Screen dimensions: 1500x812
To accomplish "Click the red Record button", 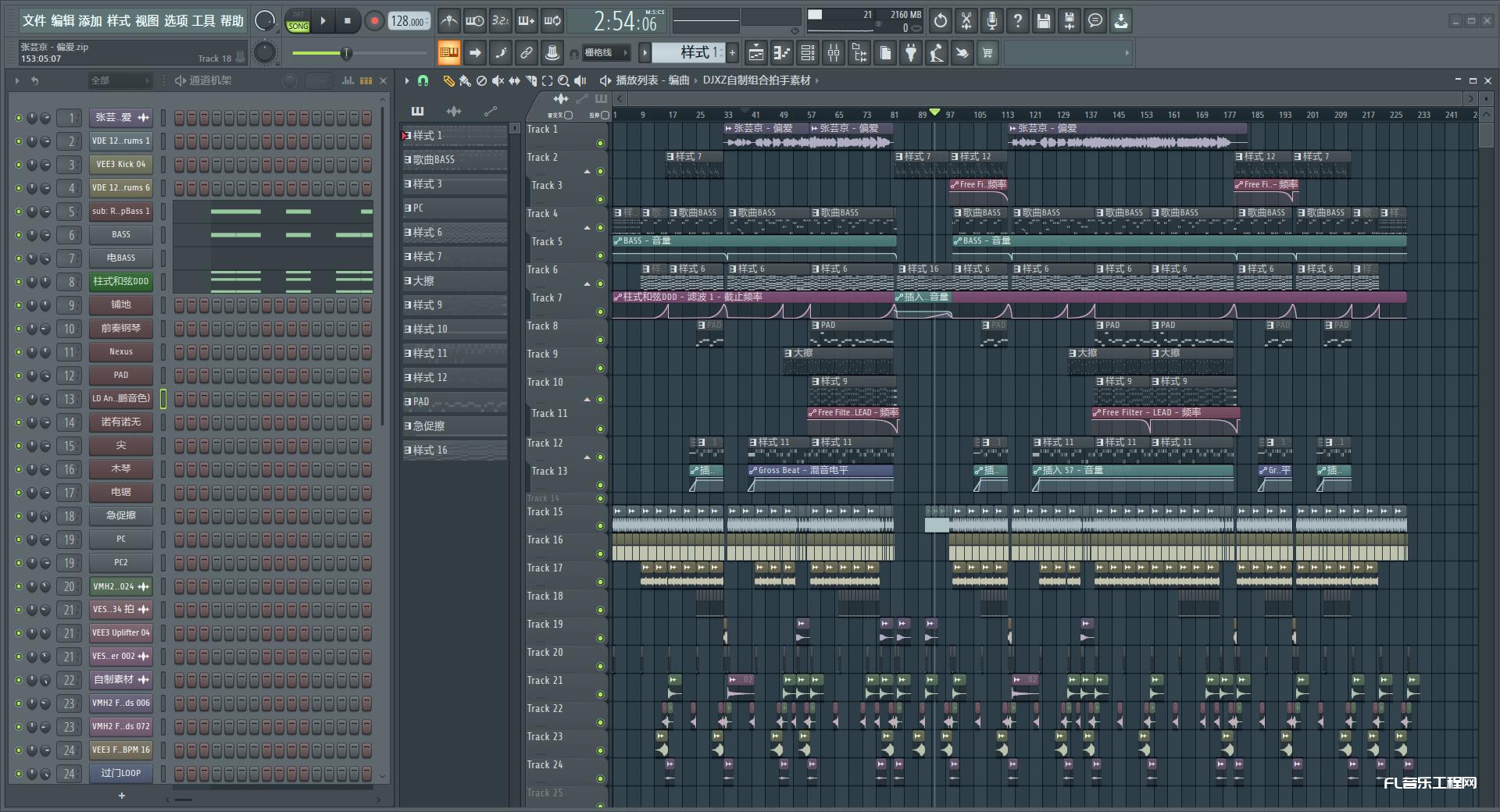I will click(374, 21).
